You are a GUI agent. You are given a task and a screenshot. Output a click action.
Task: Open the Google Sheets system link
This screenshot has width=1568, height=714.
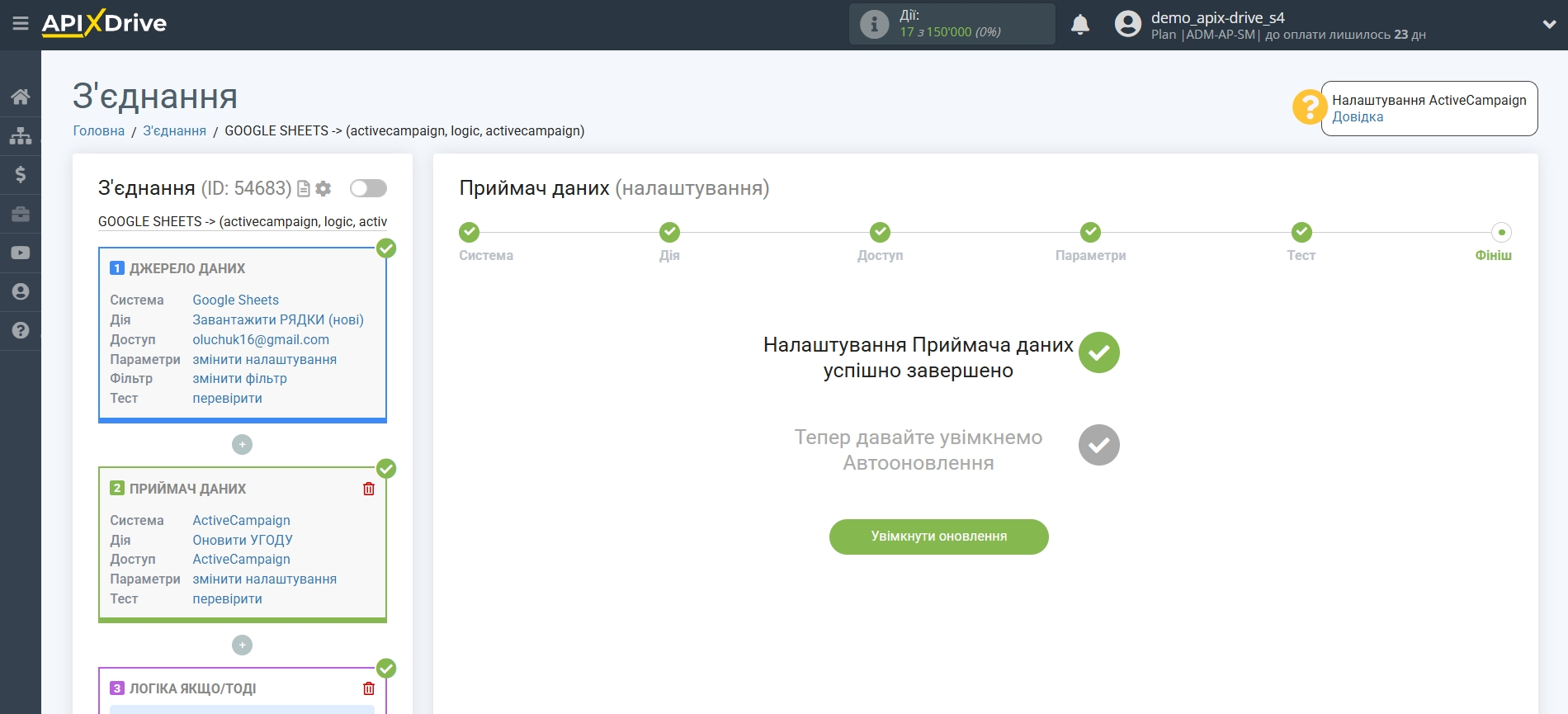pyautogui.click(x=236, y=300)
